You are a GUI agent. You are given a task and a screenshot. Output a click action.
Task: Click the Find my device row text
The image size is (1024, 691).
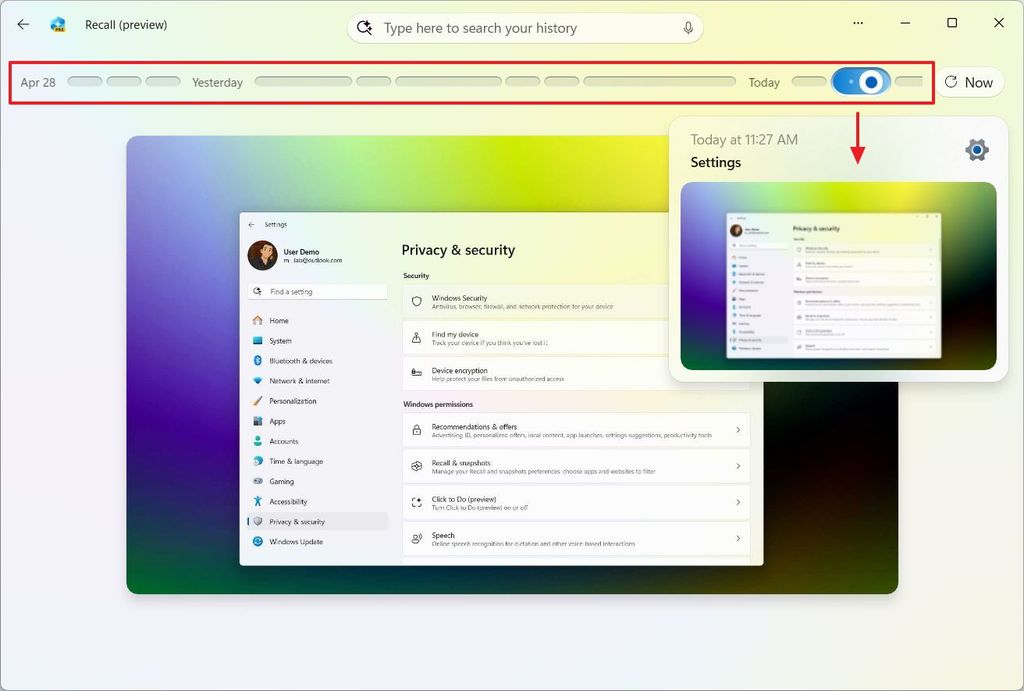455,334
